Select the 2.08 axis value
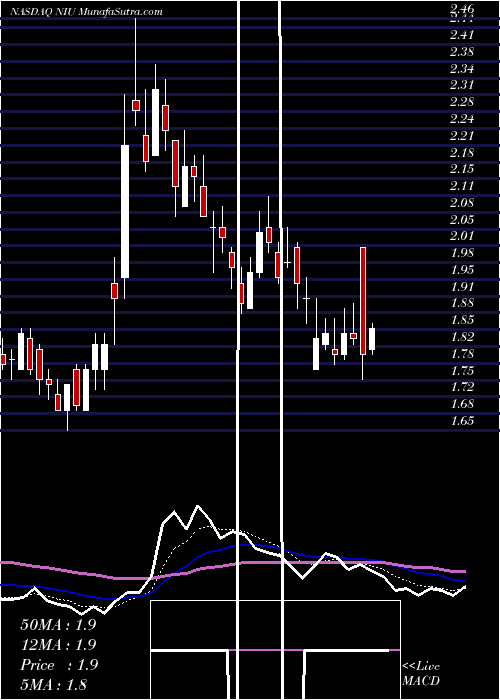Viewport: 500px width, 700px height. pyautogui.click(x=461, y=203)
